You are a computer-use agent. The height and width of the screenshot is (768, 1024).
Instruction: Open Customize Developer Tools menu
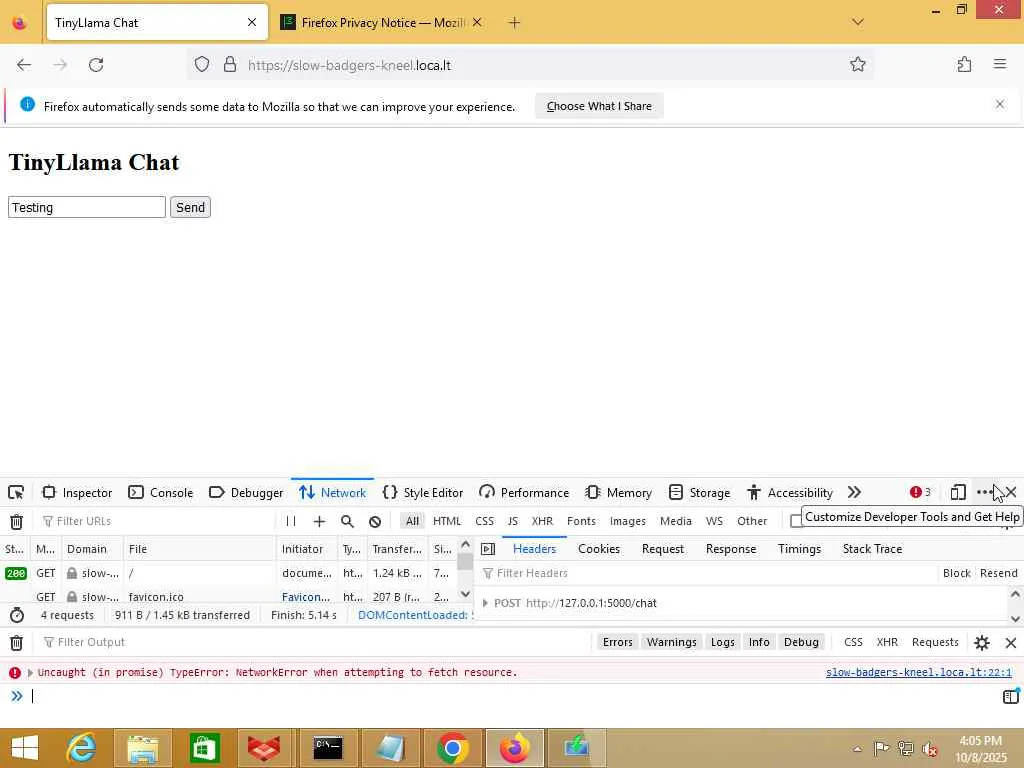(984, 492)
